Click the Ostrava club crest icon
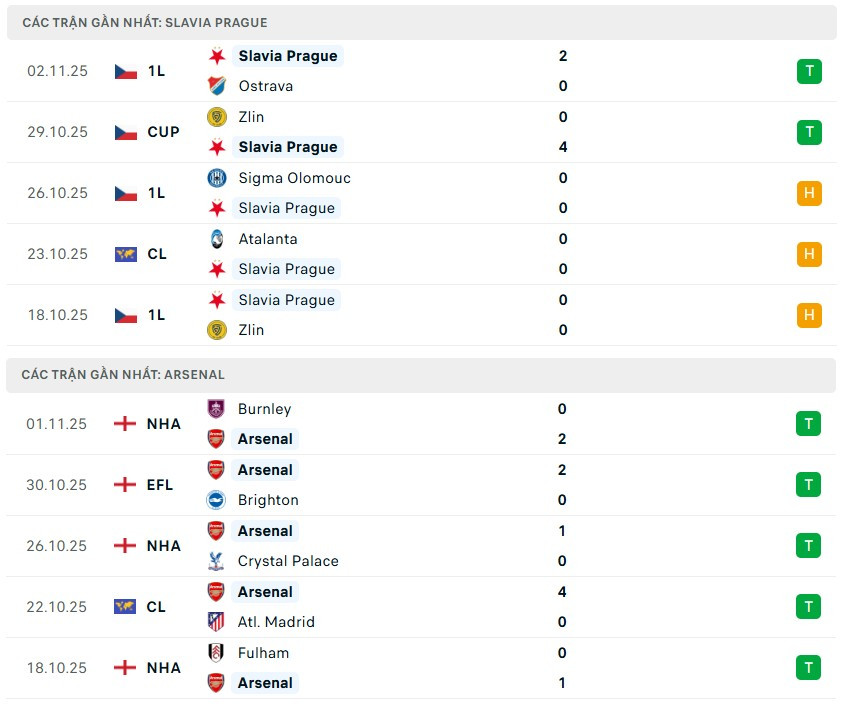This screenshot has width=842, height=707. pos(216,86)
